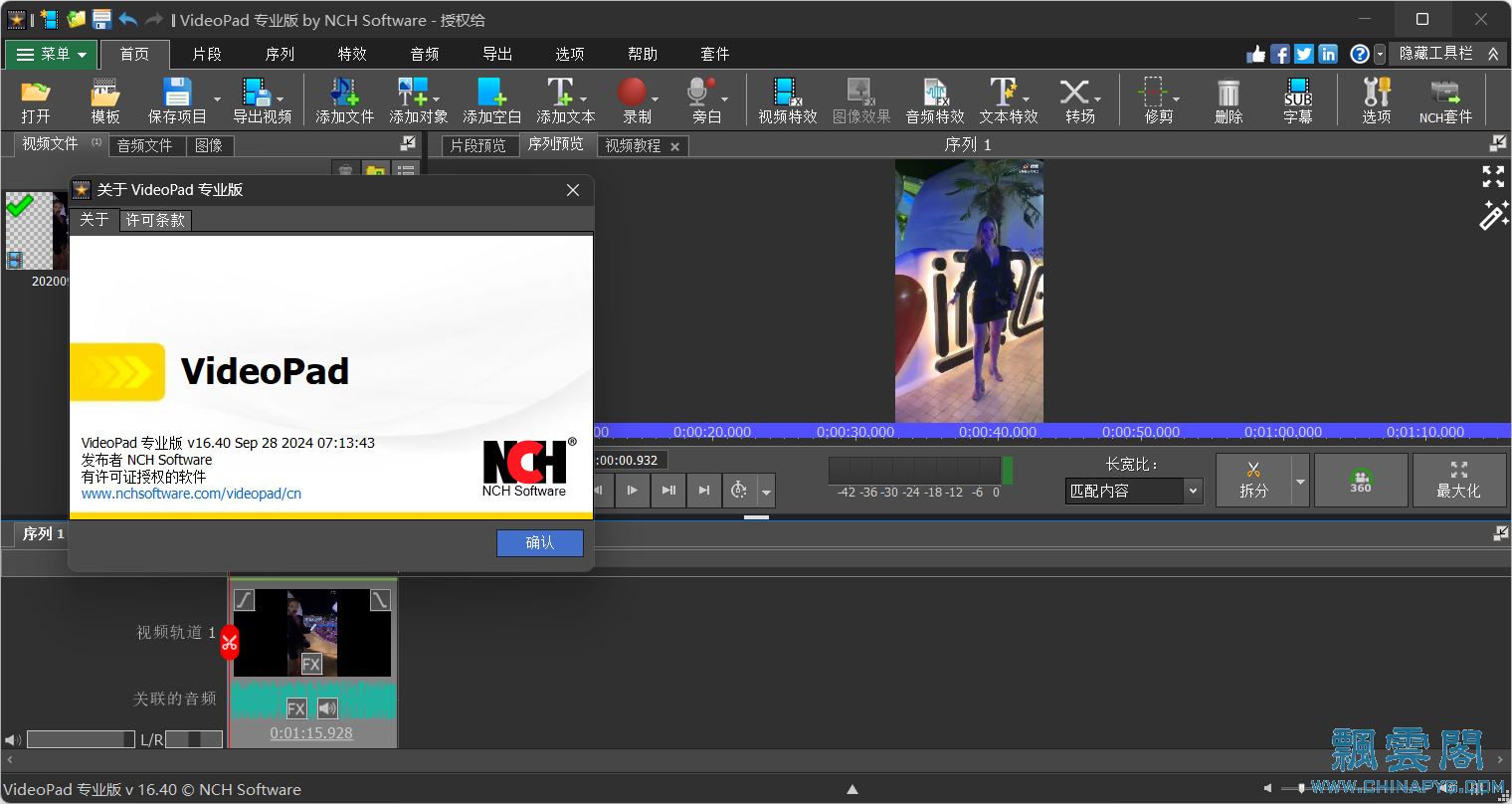Click the 添加文本 add text icon
Image resolution: width=1512 pixels, height=804 pixels.
(560, 92)
